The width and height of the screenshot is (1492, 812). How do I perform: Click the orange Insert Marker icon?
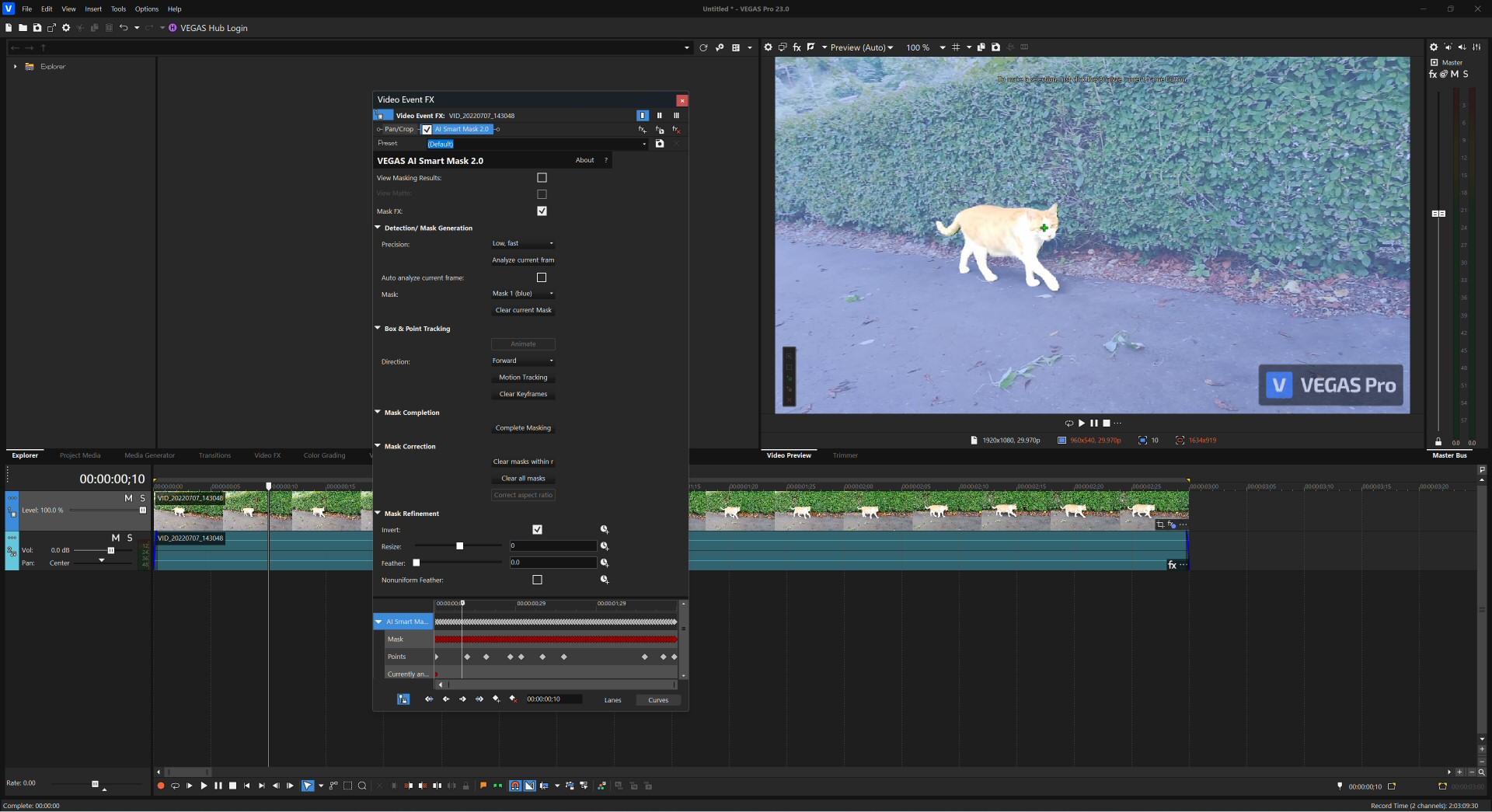[x=483, y=786]
